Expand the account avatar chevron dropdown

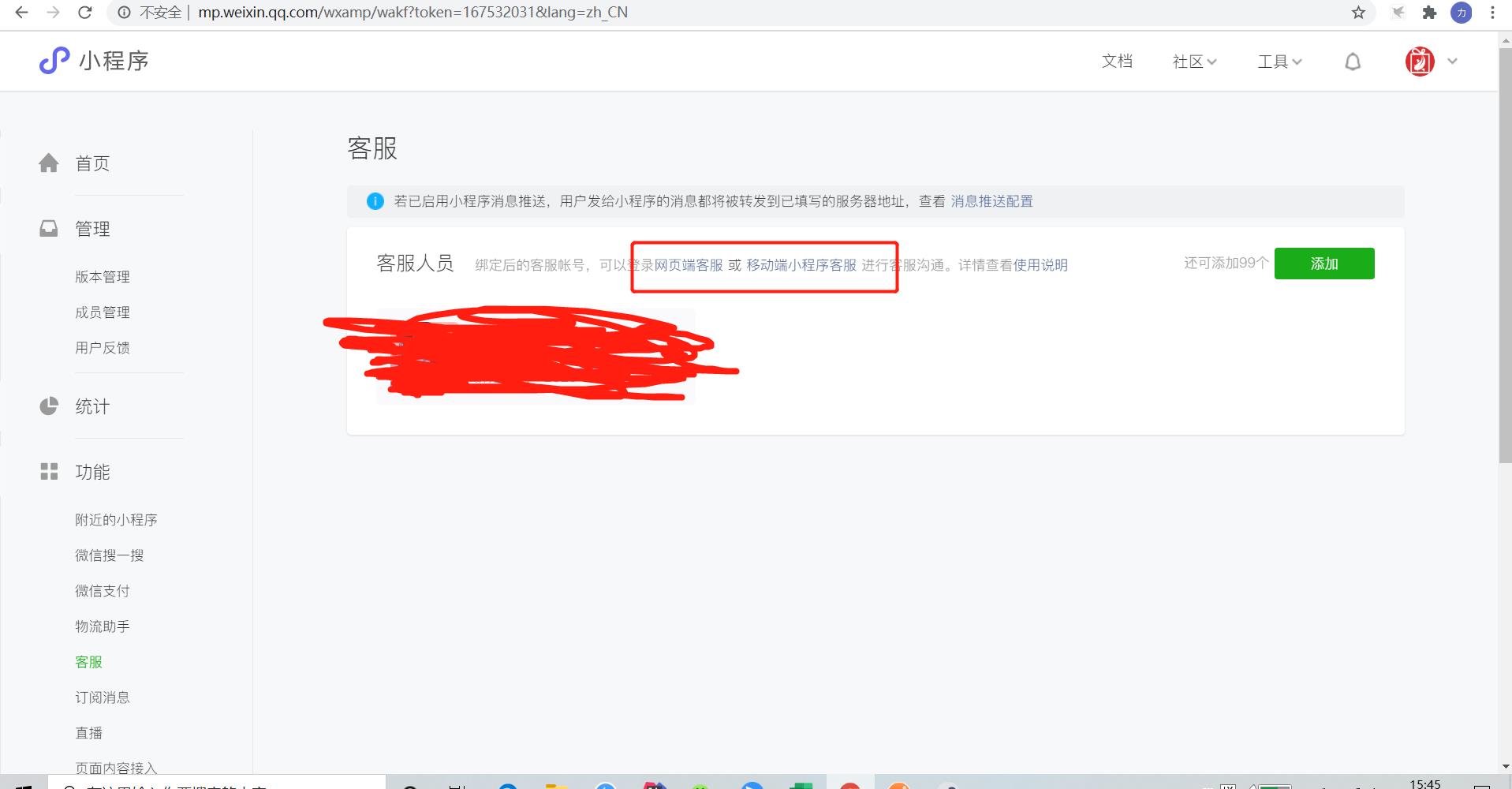pyautogui.click(x=1451, y=61)
